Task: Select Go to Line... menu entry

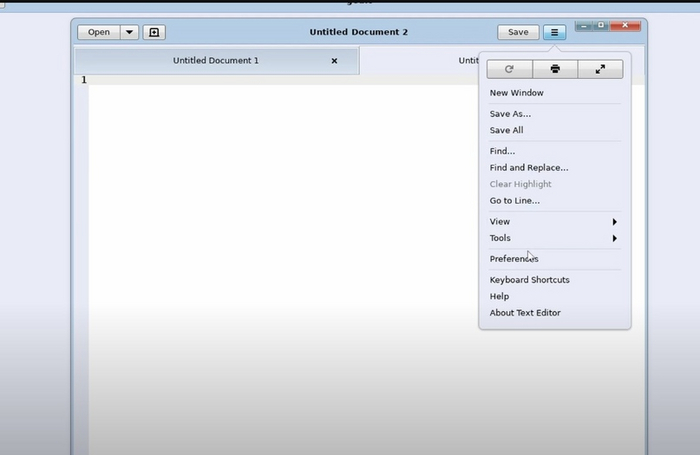Action: pos(554,201)
